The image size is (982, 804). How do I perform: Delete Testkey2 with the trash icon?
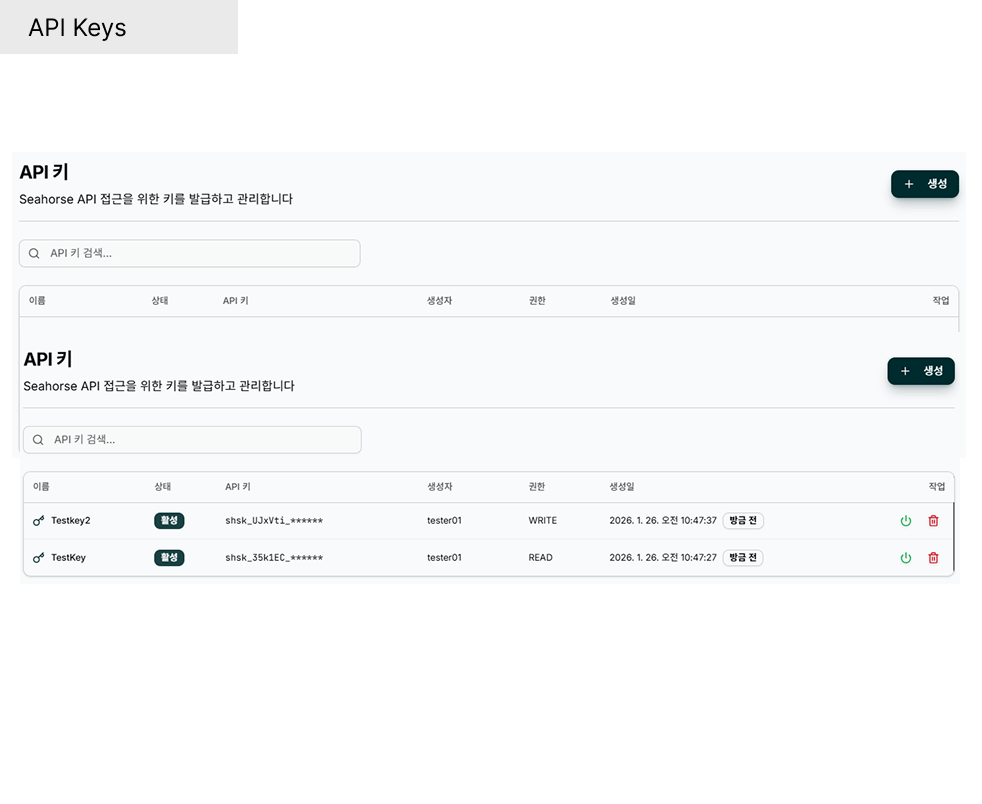click(933, 521)
